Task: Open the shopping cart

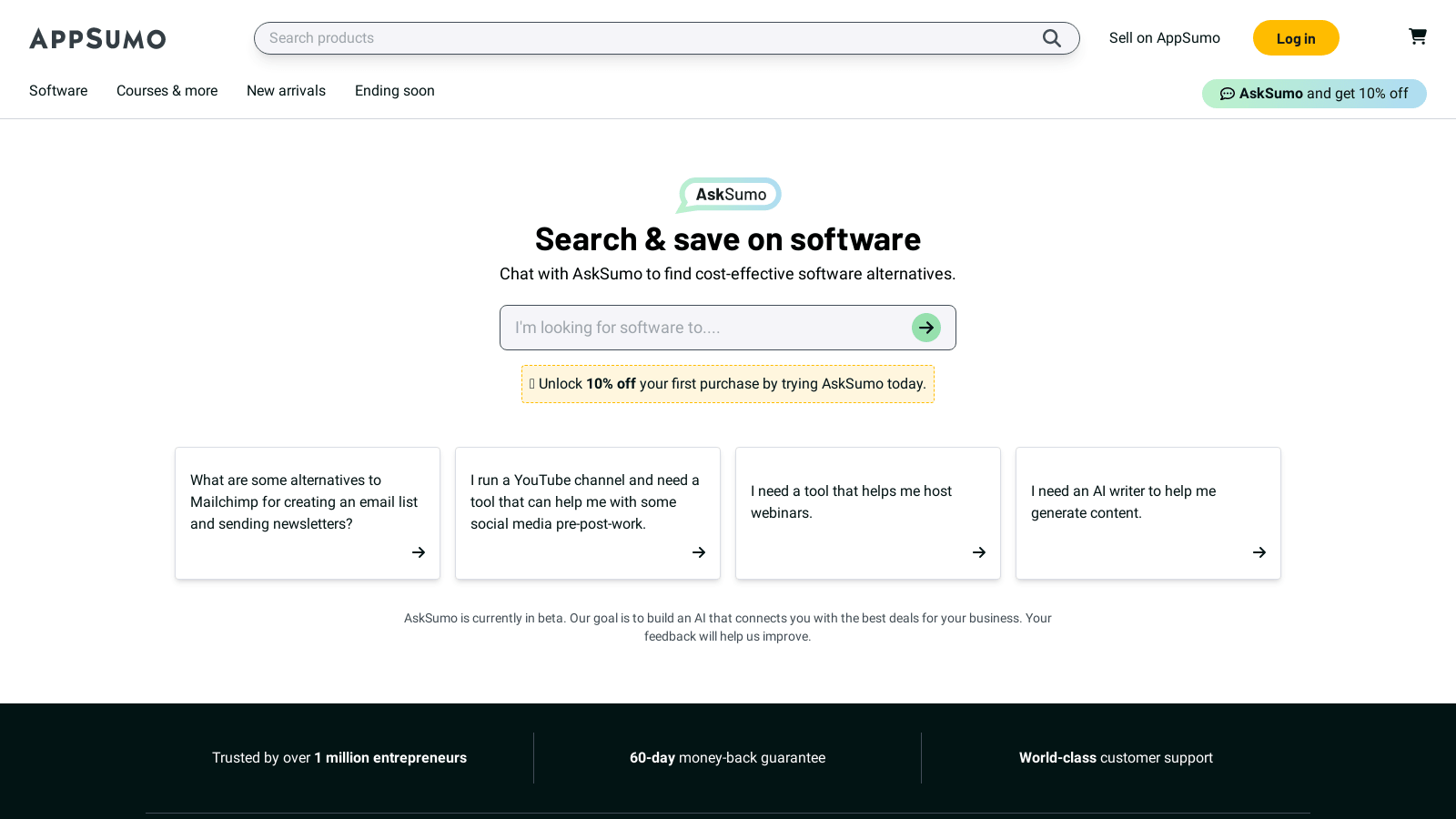Action: (x=1418, y=36)
